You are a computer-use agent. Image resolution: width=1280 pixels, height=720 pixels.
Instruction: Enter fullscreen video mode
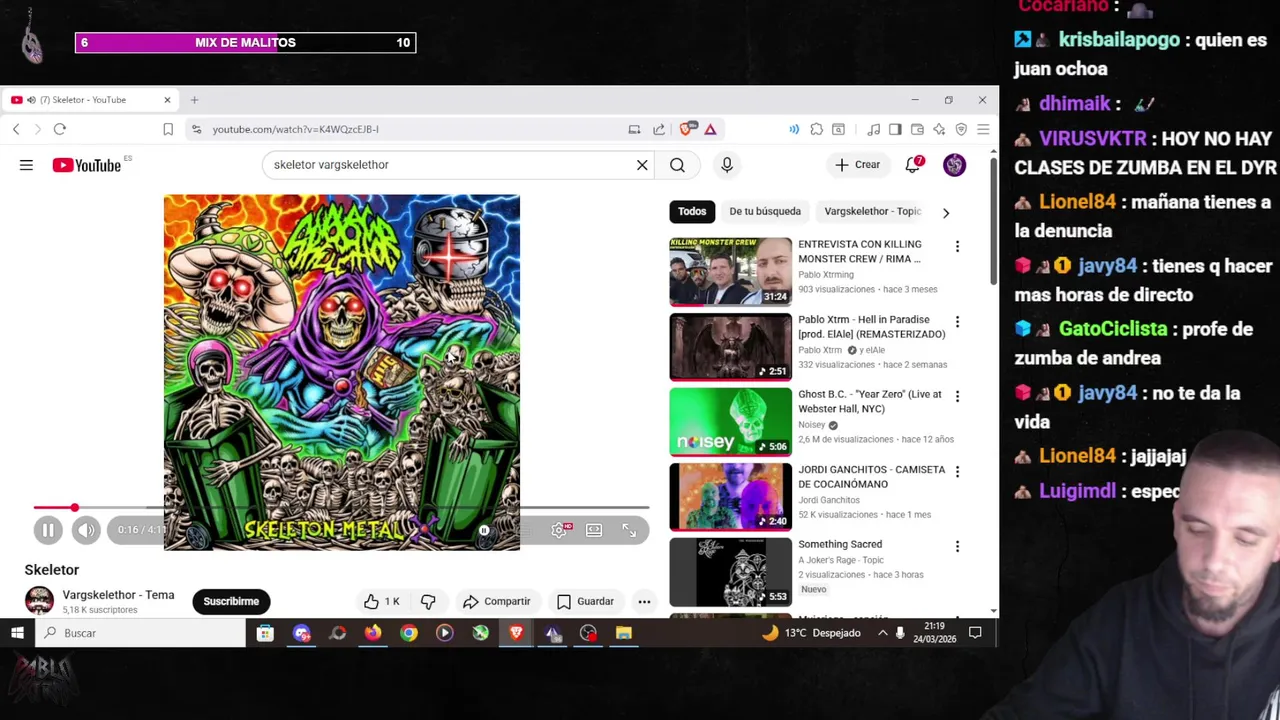click(x=629, y=530)
